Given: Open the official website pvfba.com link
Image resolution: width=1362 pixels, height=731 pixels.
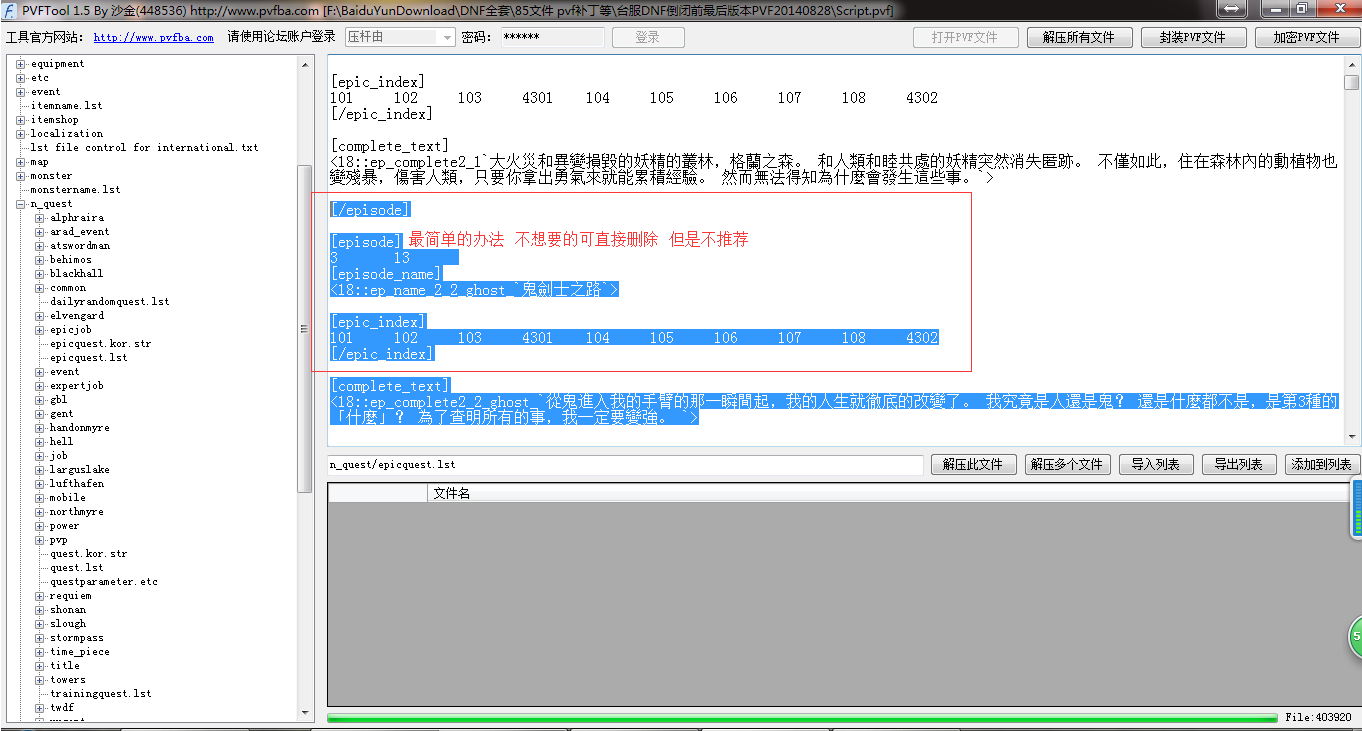Looking at the screenshot, I should pos(153,38).
